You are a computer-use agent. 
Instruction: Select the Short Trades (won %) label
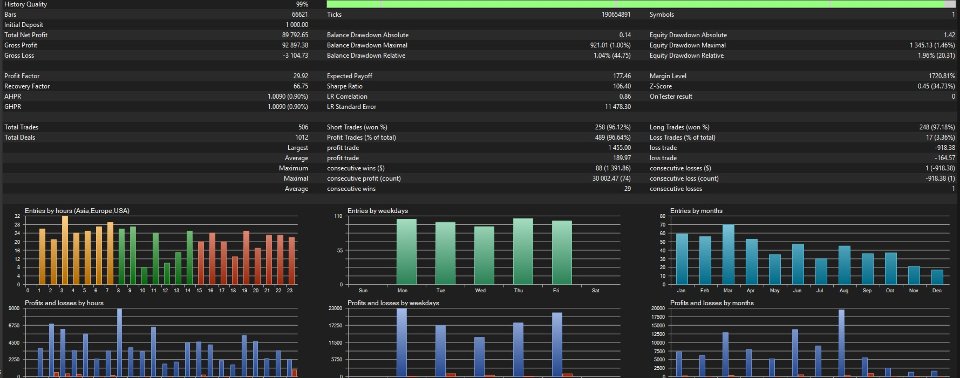click(357, 127)
